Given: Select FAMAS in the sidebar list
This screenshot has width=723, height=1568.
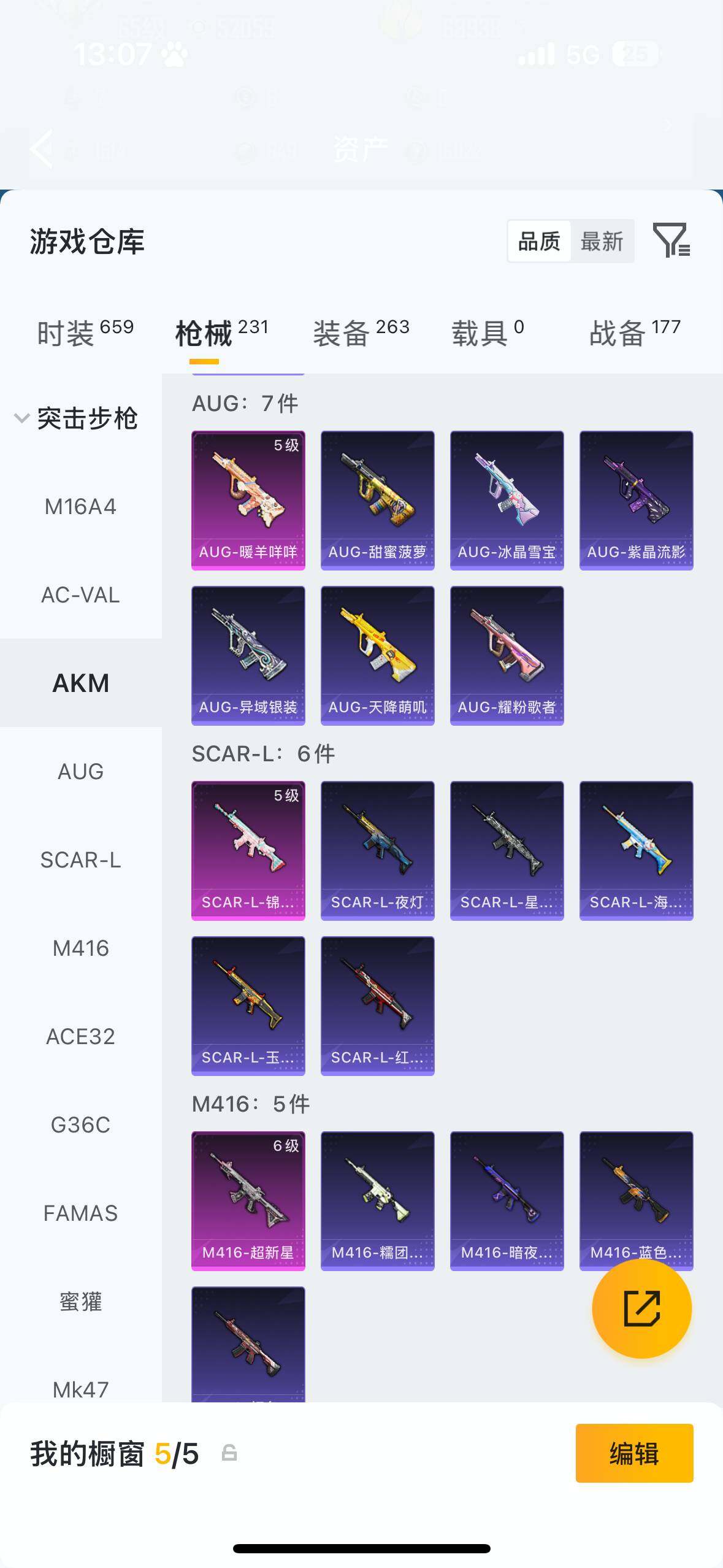Looking at the screenshot, I should pos(80,1213).
